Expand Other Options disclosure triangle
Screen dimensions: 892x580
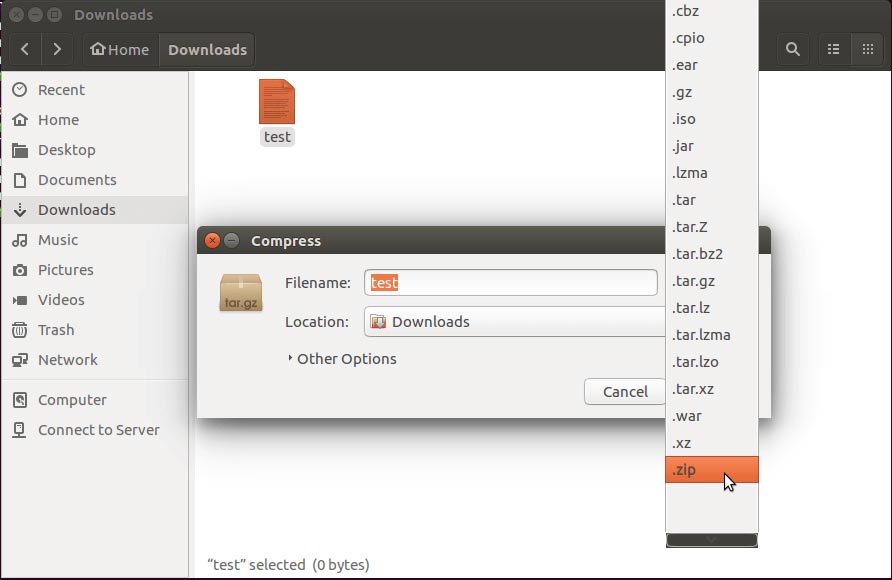click(x=290, y=358)
